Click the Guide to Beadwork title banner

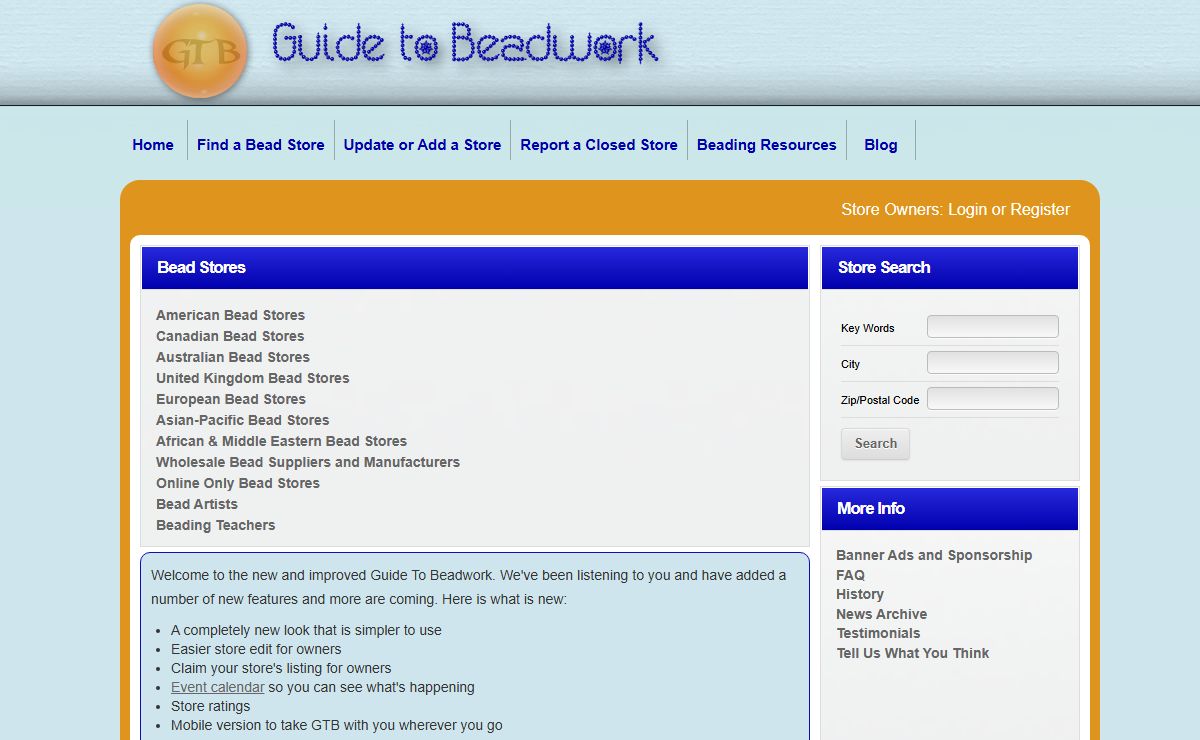465,45
